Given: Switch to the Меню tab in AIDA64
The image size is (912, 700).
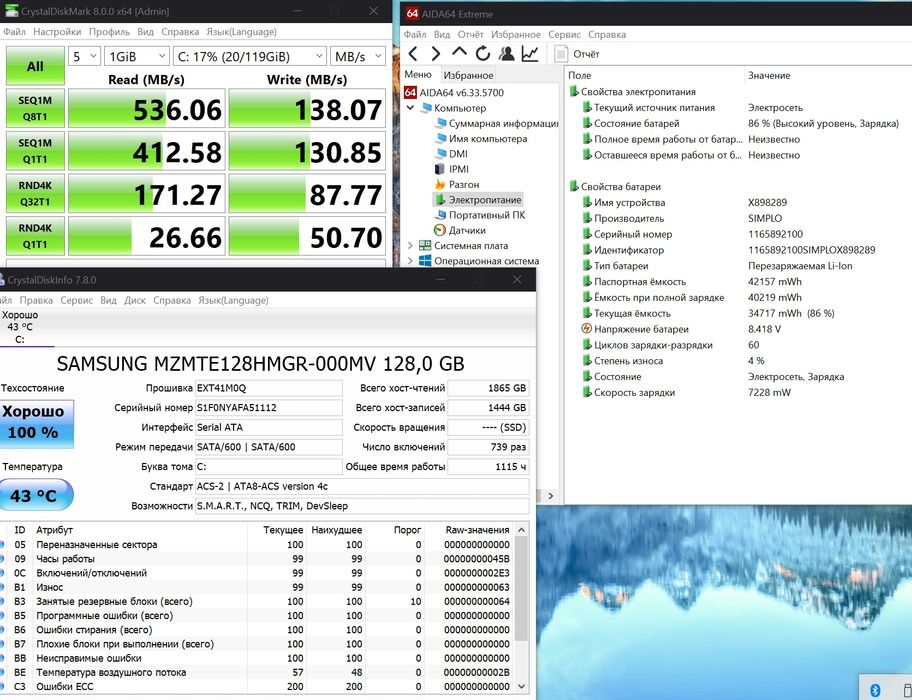Looking at the screenshot, I should 418,74.
